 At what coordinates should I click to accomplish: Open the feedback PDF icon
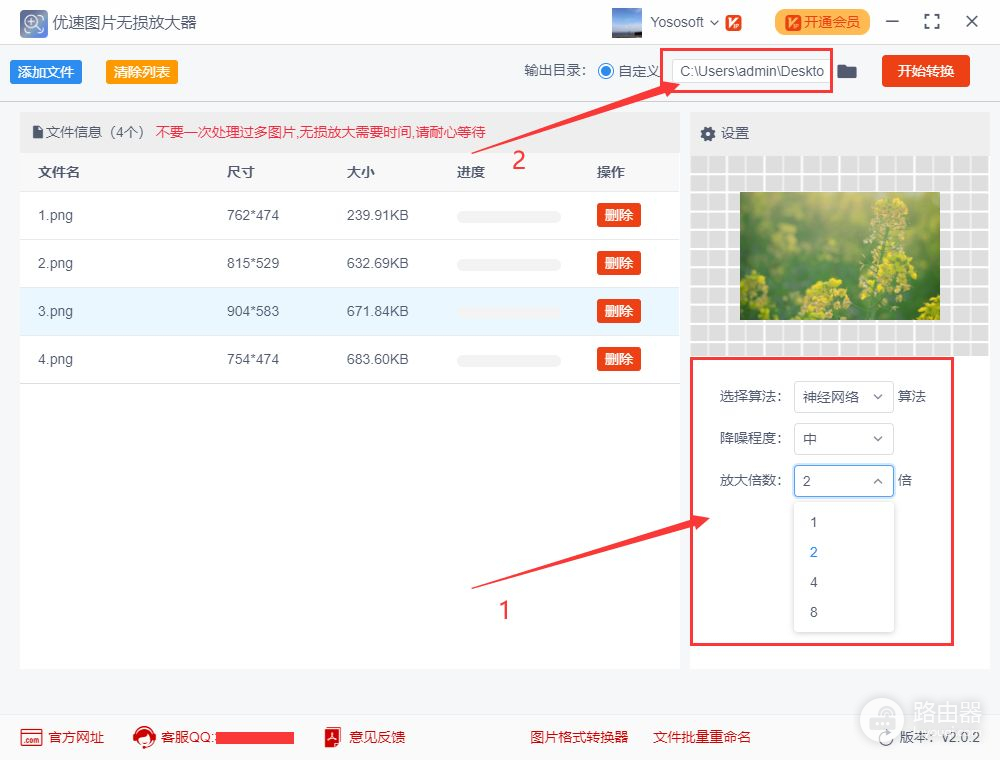coord(333,737)
